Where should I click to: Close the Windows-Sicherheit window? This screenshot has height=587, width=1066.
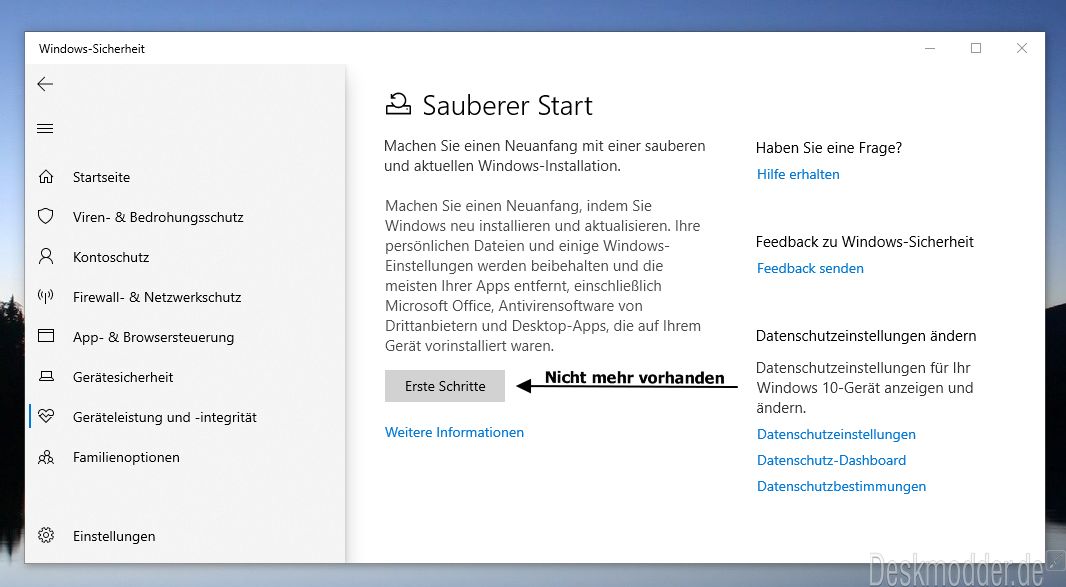tap(1021, 48)
